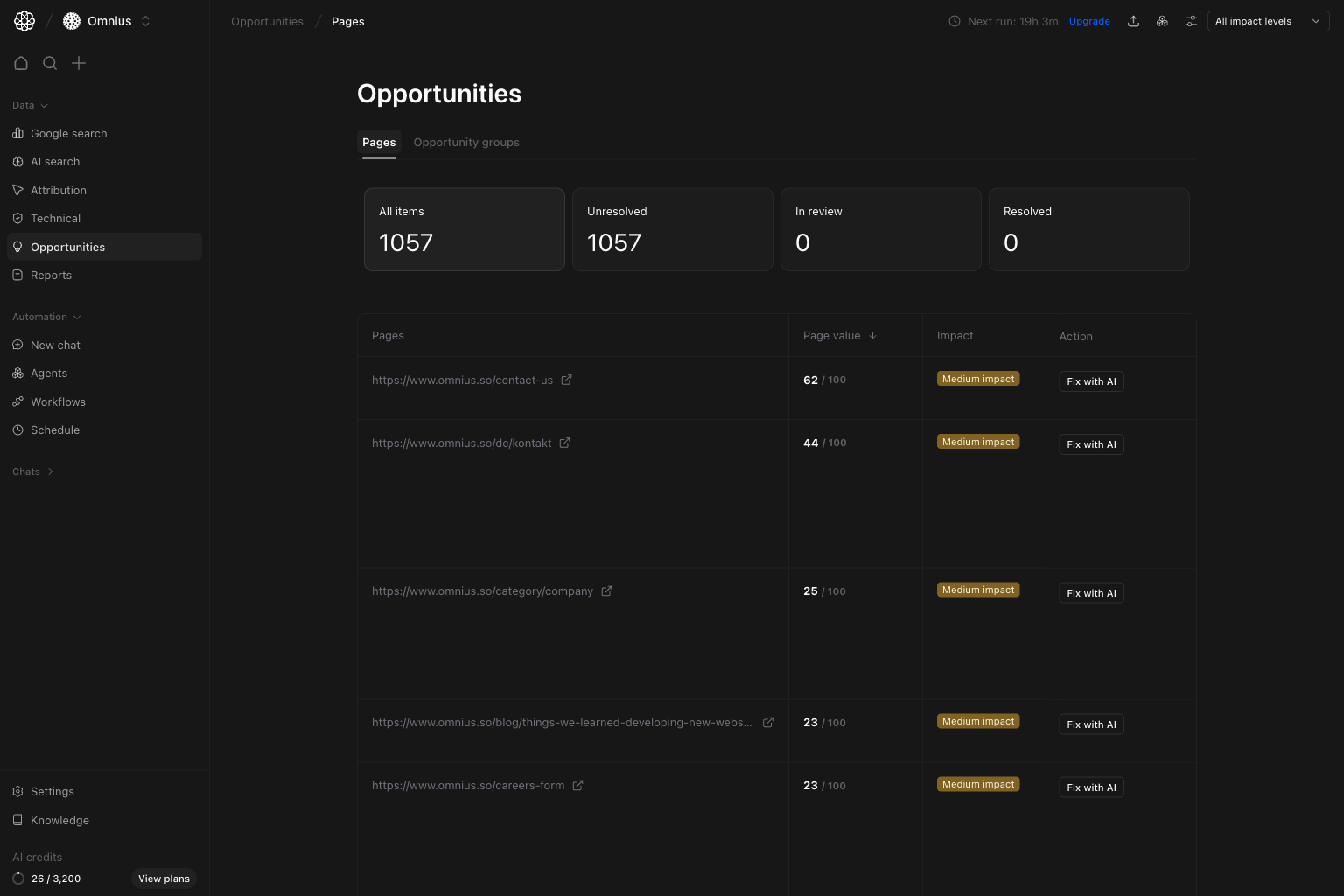The height and width of the screenshot is (896, 1344).
Task: Open the Google search section in sidebar
Action: [68, 133]
